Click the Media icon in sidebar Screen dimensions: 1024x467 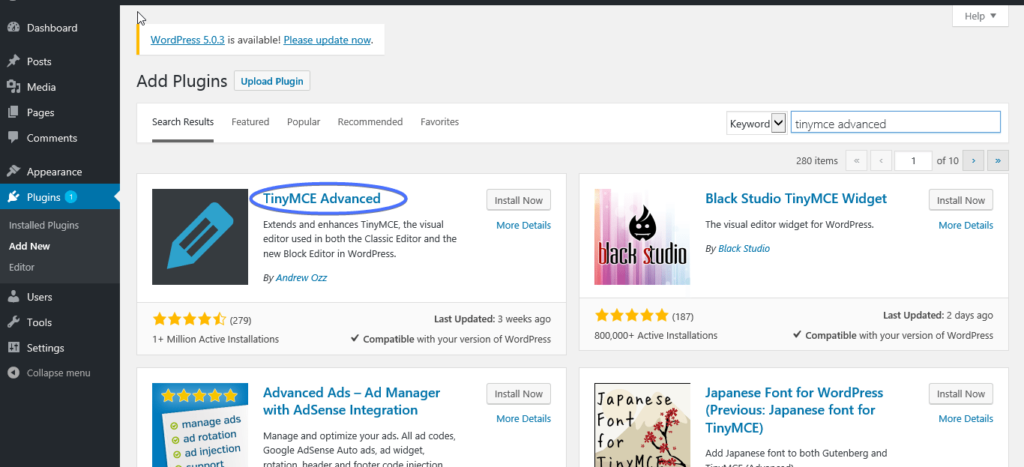(x=13, y=87)
